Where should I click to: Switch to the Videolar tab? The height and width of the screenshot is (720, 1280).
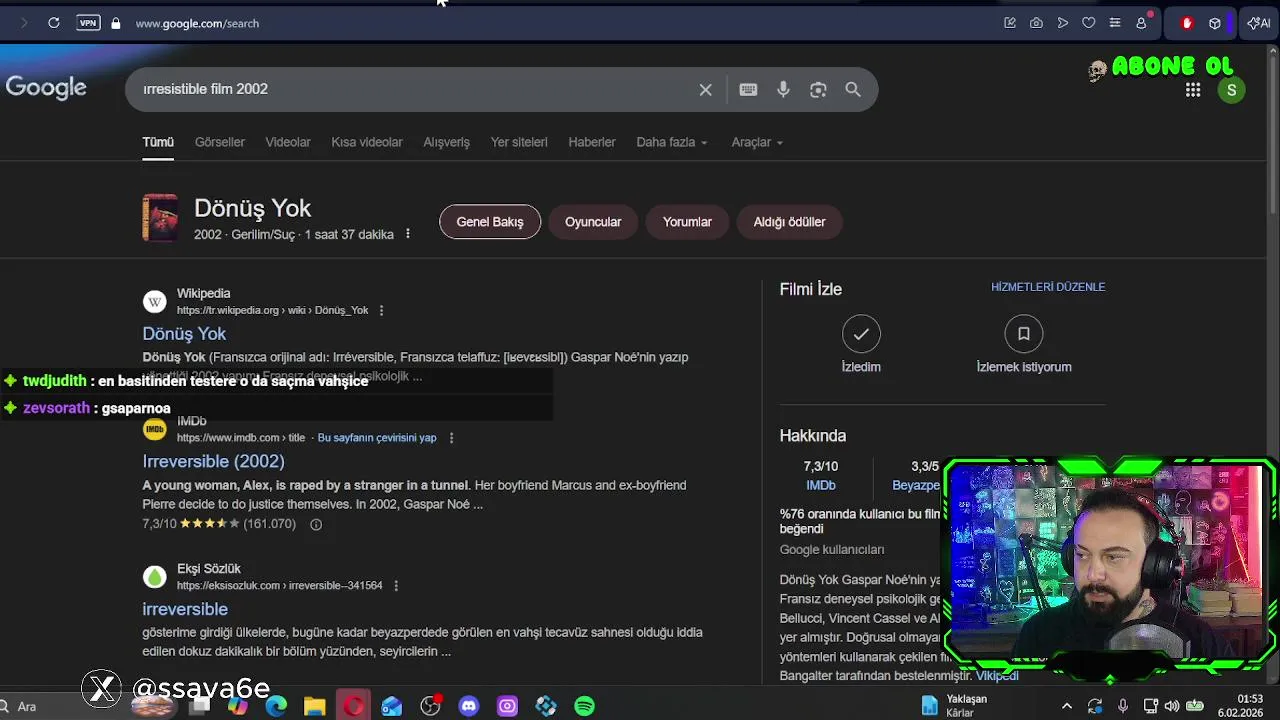click(288, 142)
